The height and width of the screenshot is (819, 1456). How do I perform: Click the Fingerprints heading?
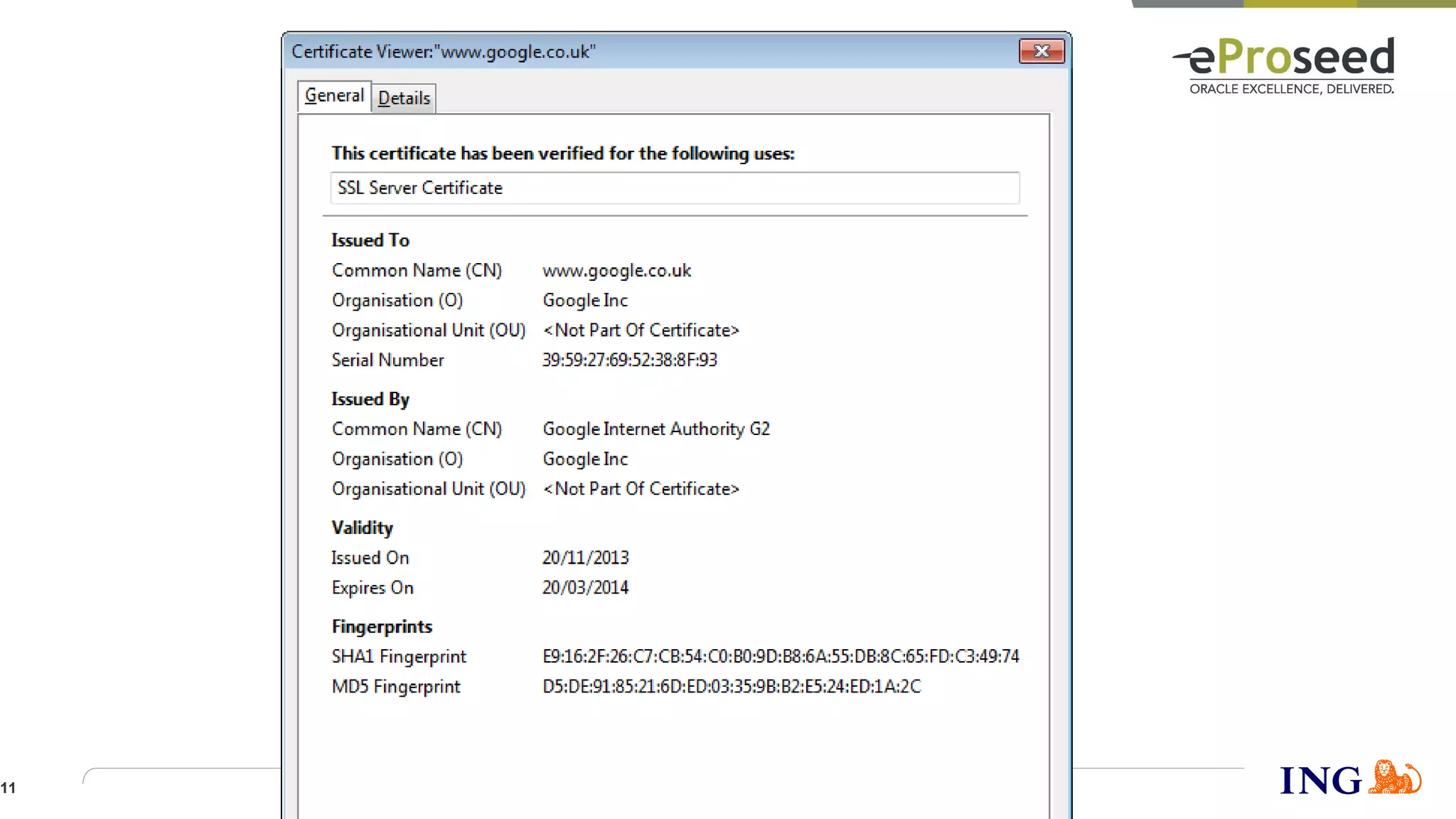(x=382, y=627)
